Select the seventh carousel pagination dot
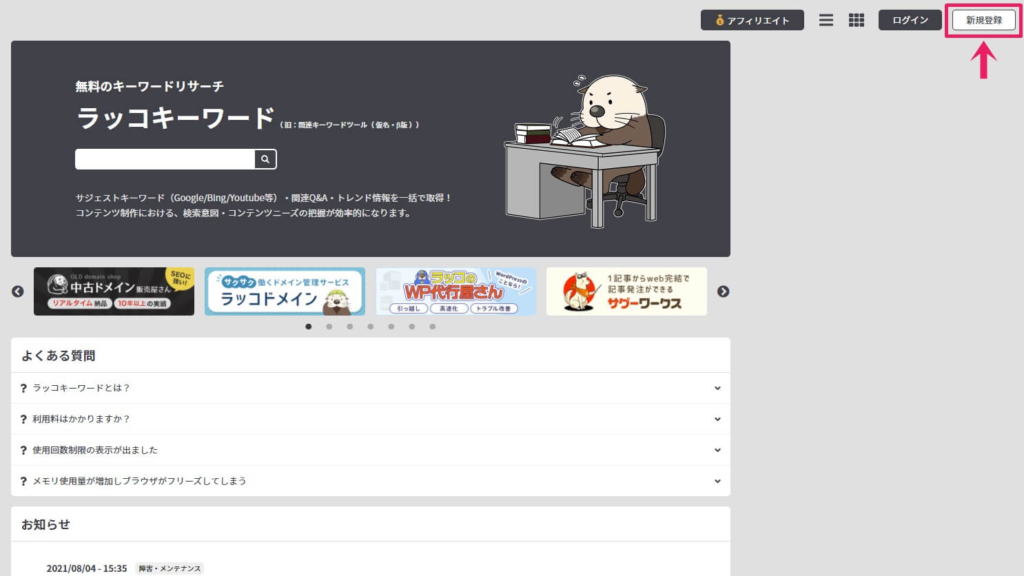Screen dimensions: 1024x576 coord(432,327)
